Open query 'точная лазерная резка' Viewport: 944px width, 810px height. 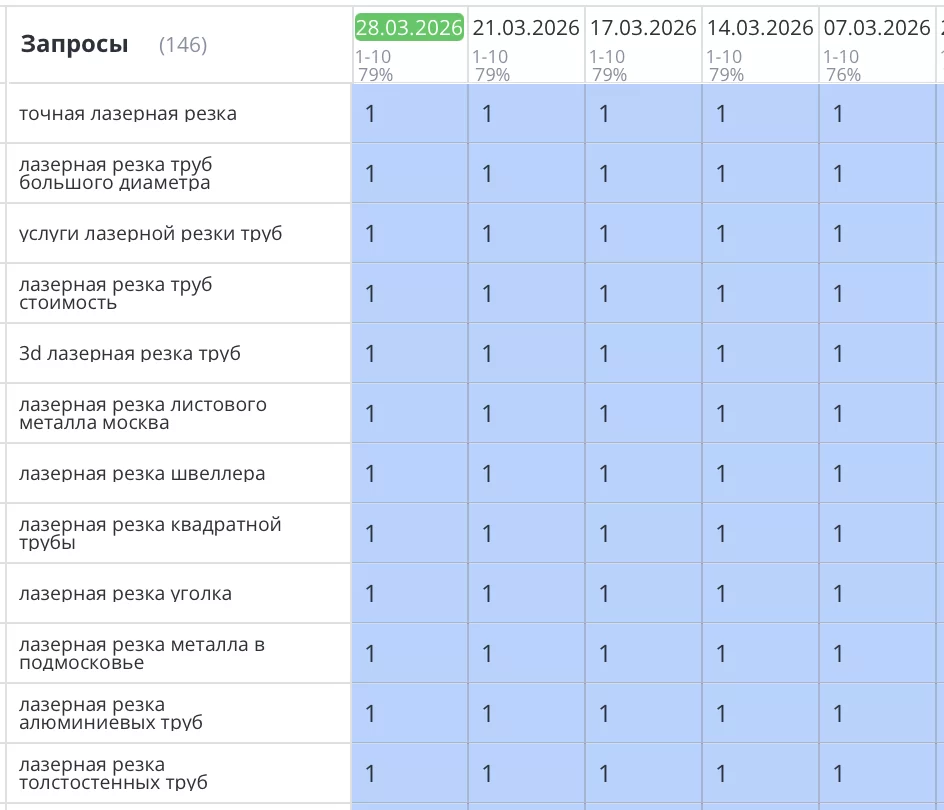[128, 114]
